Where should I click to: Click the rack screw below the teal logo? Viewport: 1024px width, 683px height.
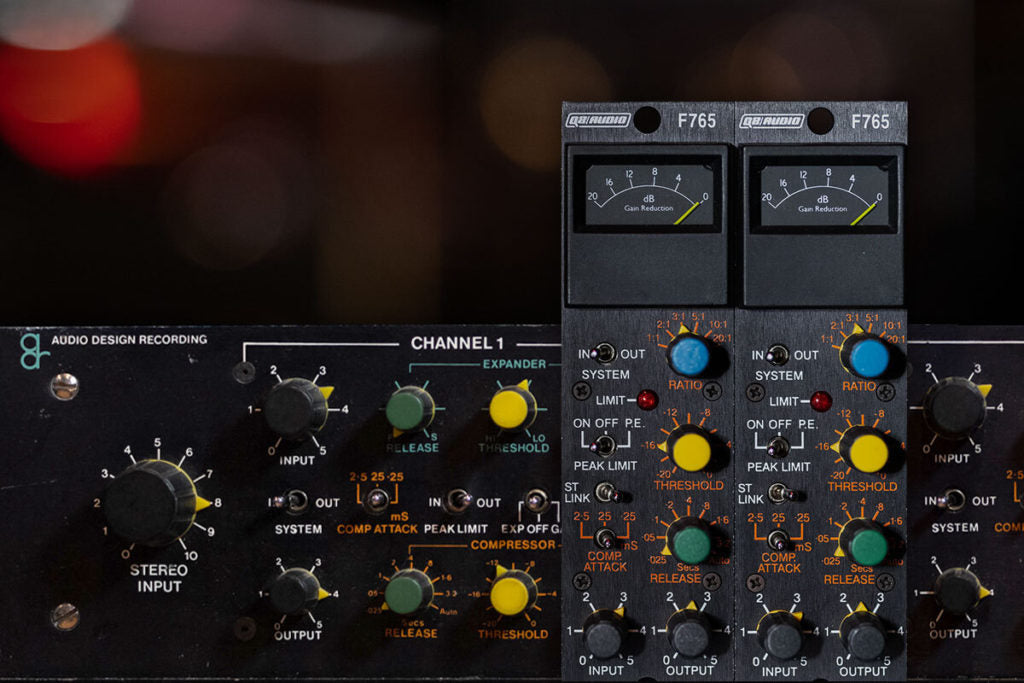65,386
